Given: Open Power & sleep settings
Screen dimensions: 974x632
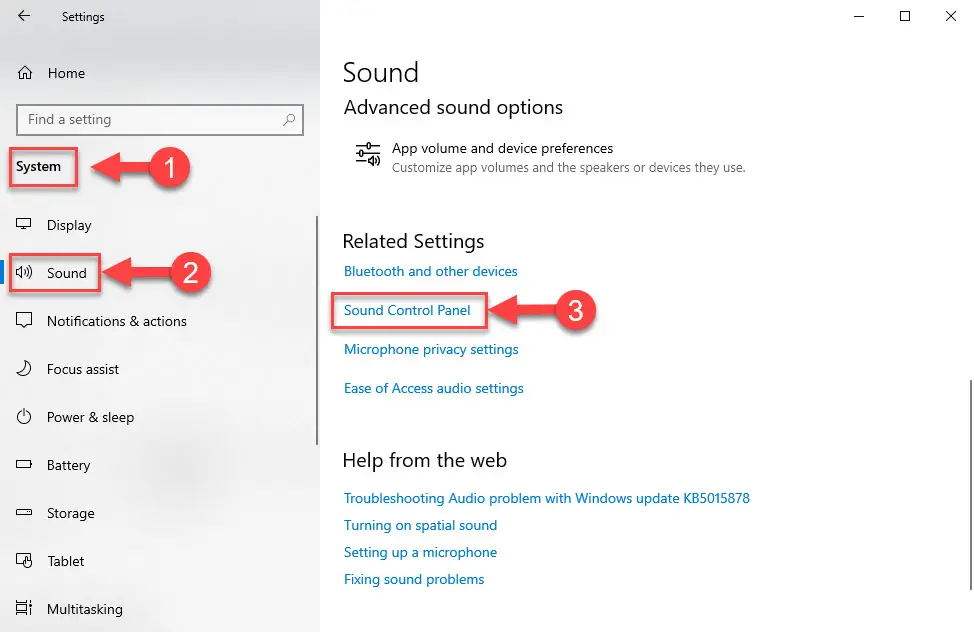Looking at the screenshot, I should coord(90,417).
